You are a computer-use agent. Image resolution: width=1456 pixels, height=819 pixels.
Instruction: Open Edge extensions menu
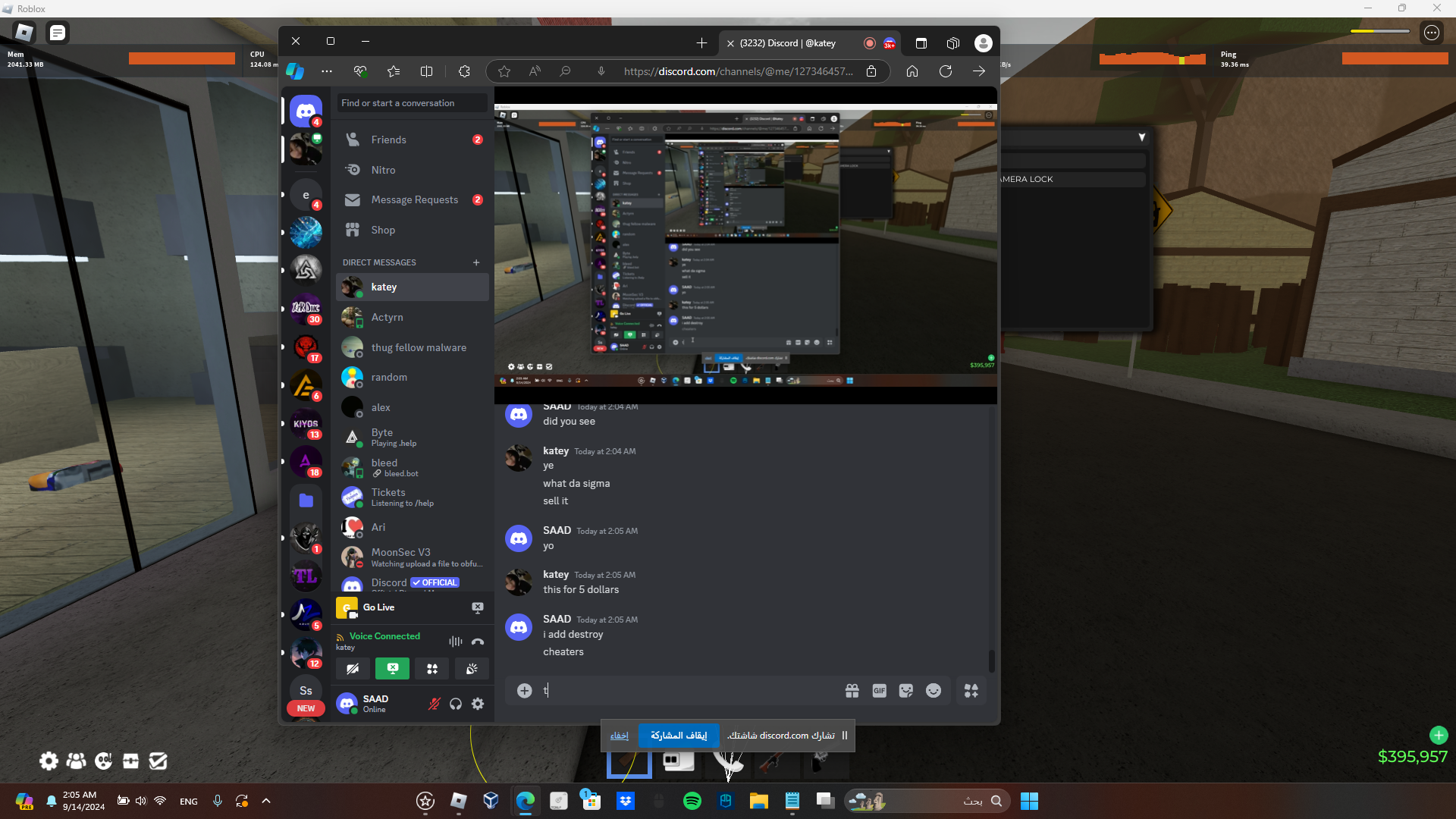(x=464, y=71)
